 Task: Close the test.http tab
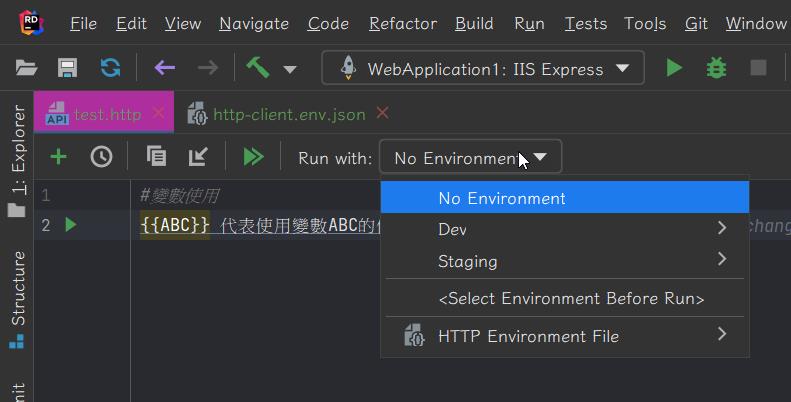pyautogui.click(x=158, y=113)
